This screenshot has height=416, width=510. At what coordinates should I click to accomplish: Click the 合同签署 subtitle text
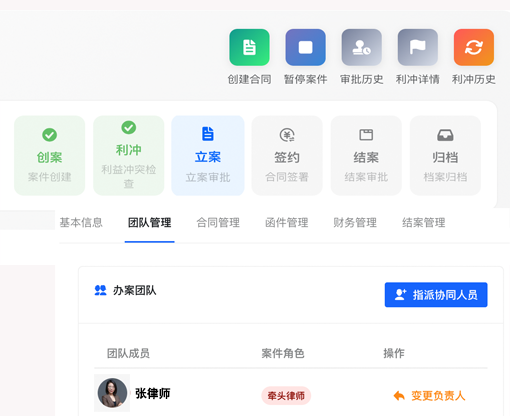pyautogui.click(x=287, y=177)
